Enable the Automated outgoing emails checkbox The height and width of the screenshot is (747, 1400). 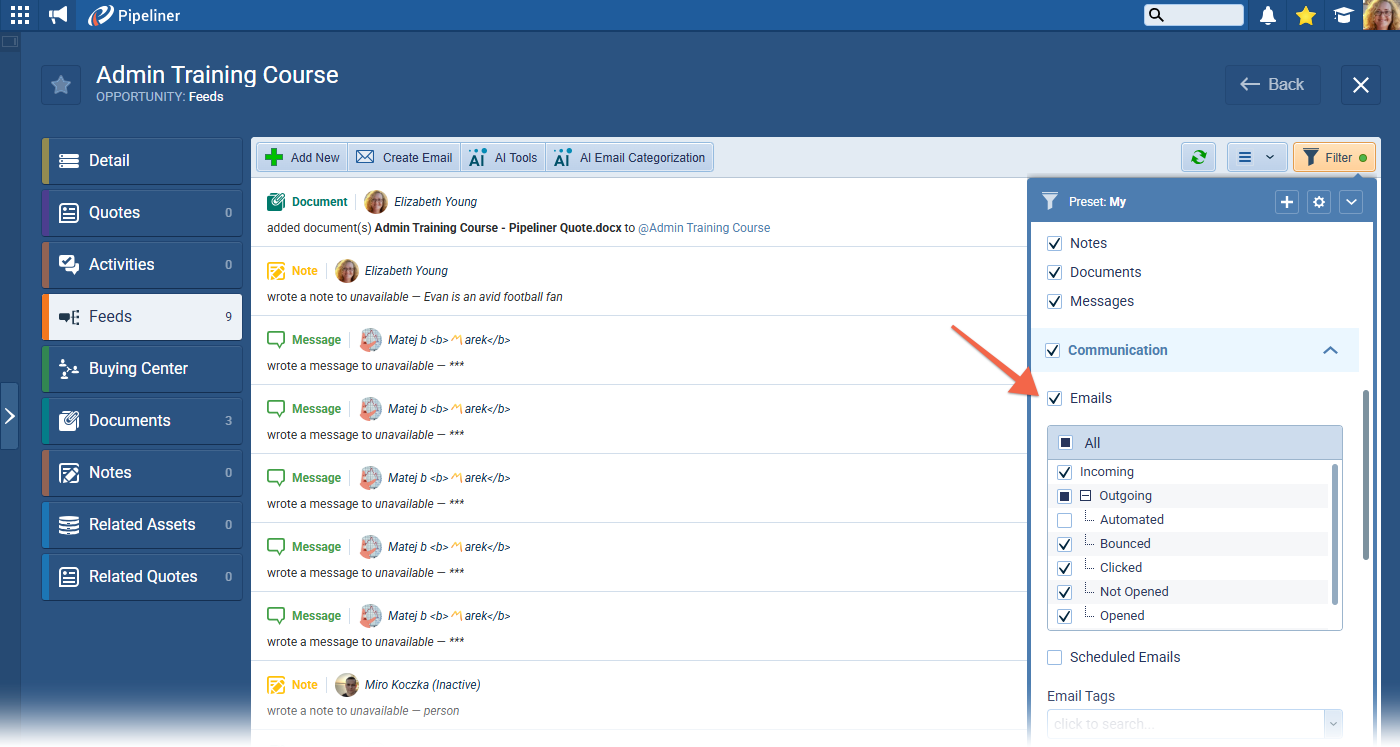[x=1064, y=519]
